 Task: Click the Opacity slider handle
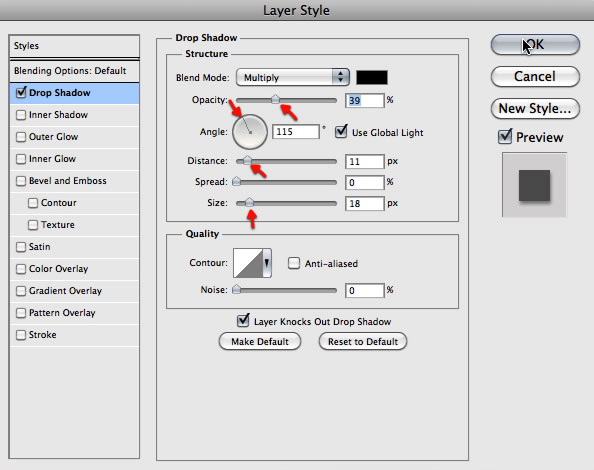[275, 100]
